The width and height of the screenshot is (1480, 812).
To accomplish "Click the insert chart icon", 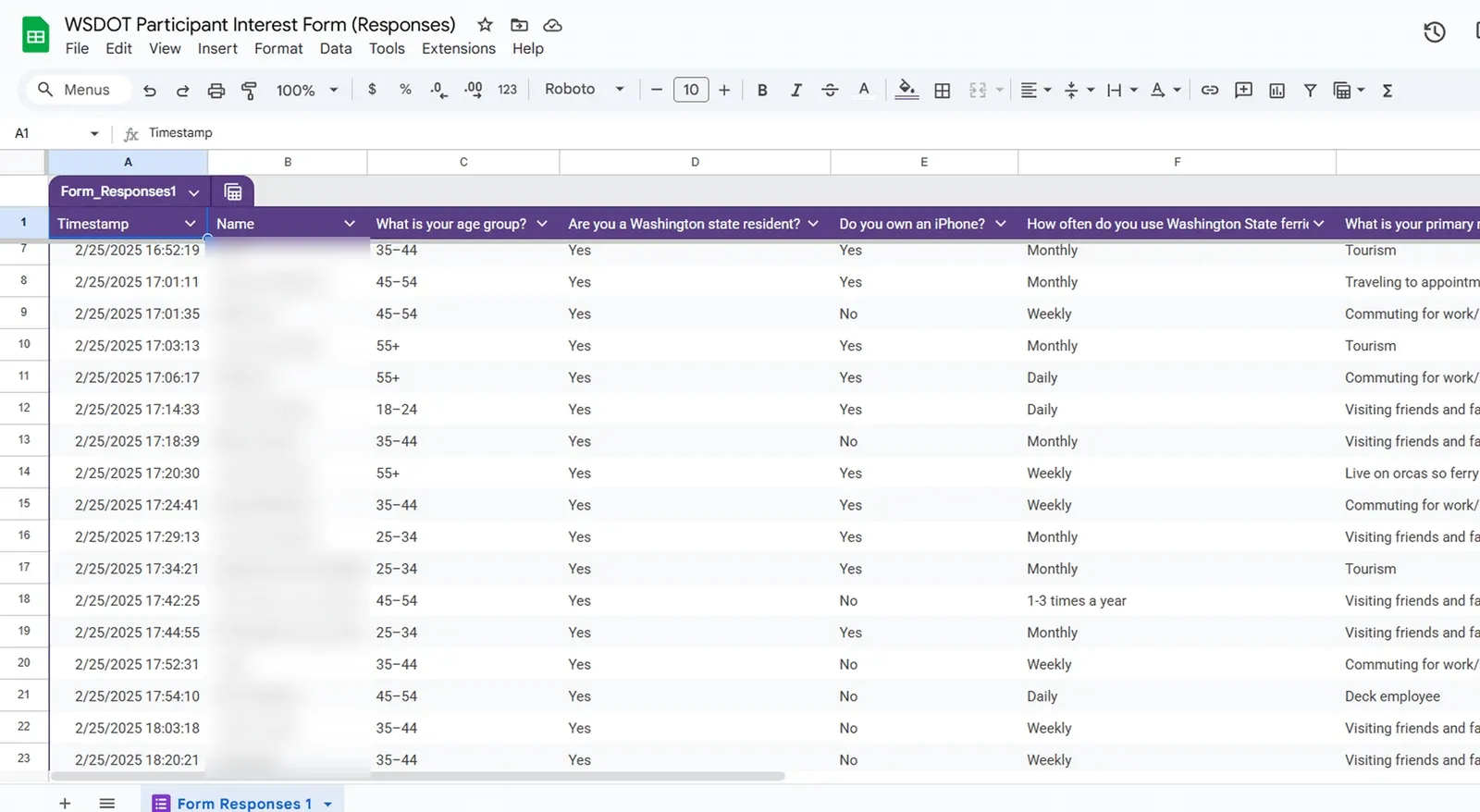I will [x=1276, y=90].
